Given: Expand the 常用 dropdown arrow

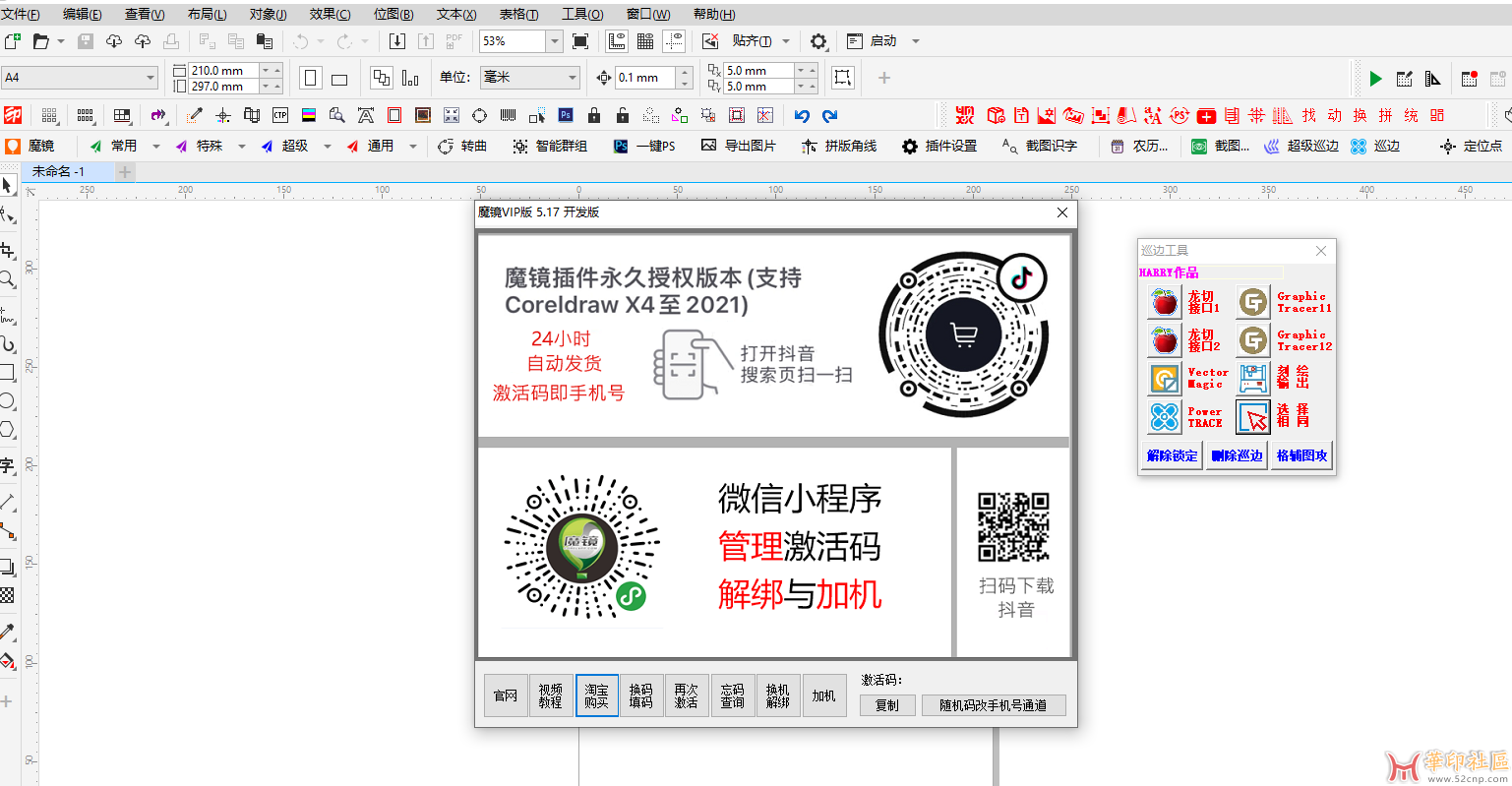Looking at the screenshot, I should click(155, 146).
